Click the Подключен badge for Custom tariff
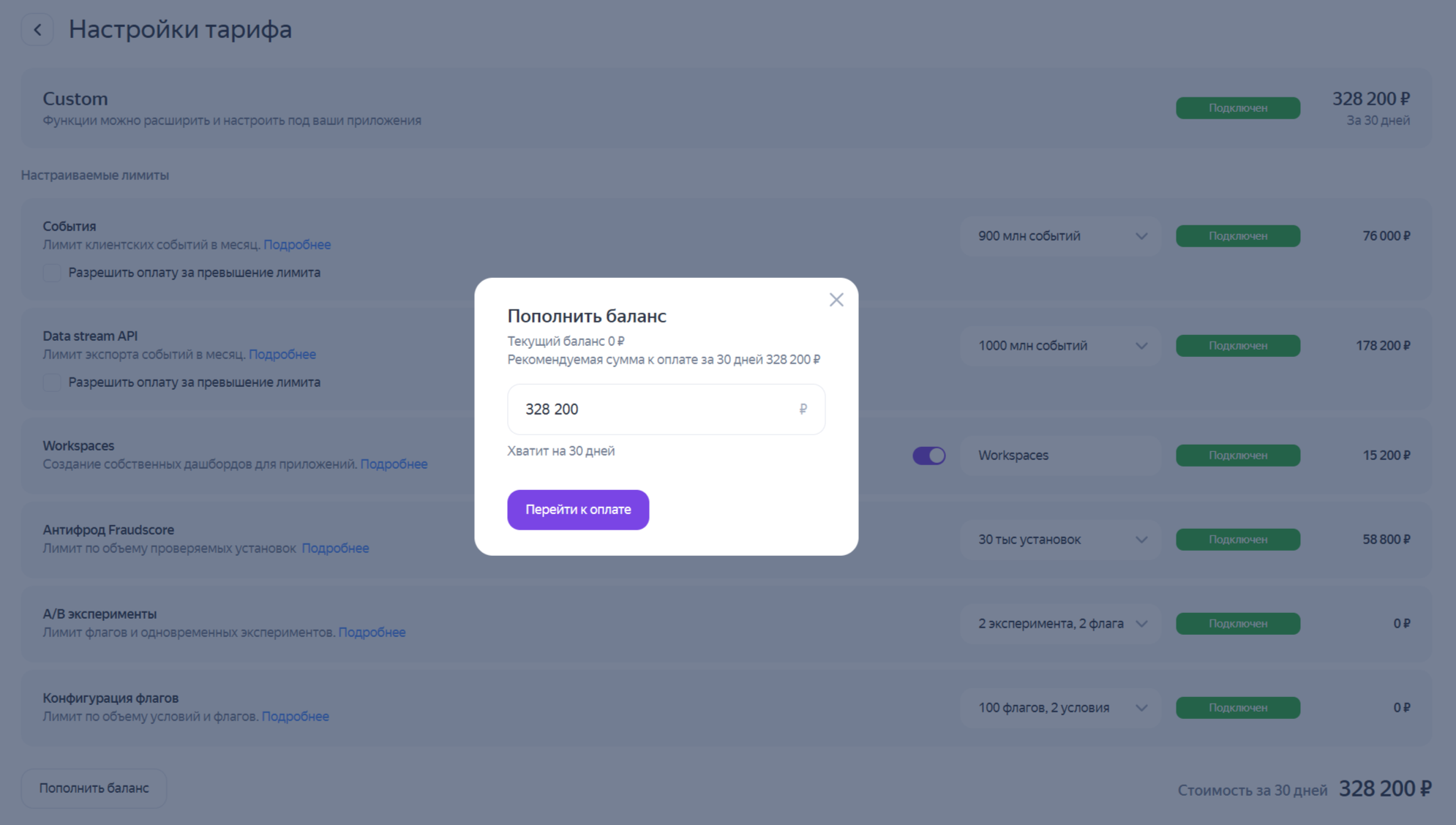This screenshot has height=825, width=1456. click(1237, 108)
